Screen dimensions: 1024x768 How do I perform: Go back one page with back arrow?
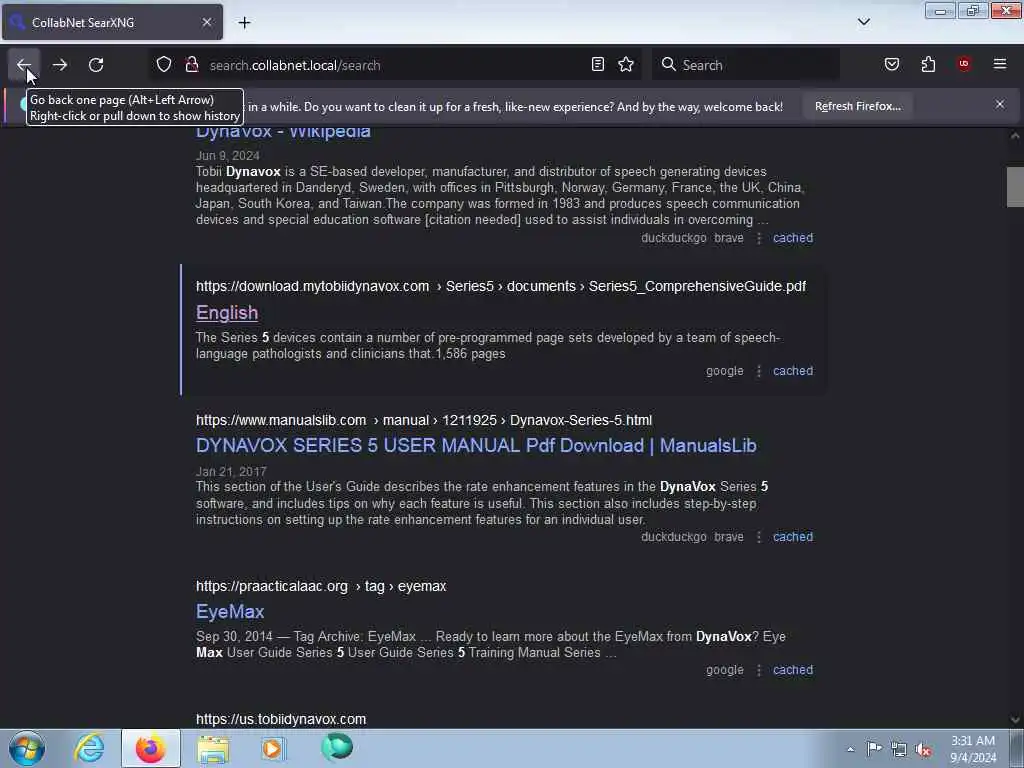tap(24, 65)
